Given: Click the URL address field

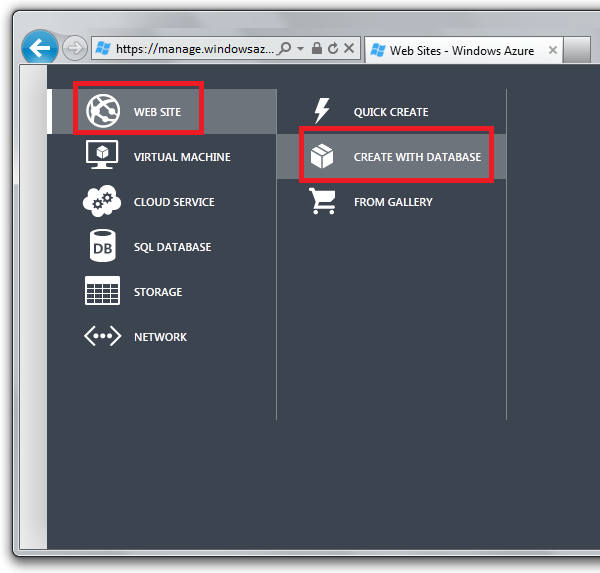Looking at the screenshot, I should (195, 49).
